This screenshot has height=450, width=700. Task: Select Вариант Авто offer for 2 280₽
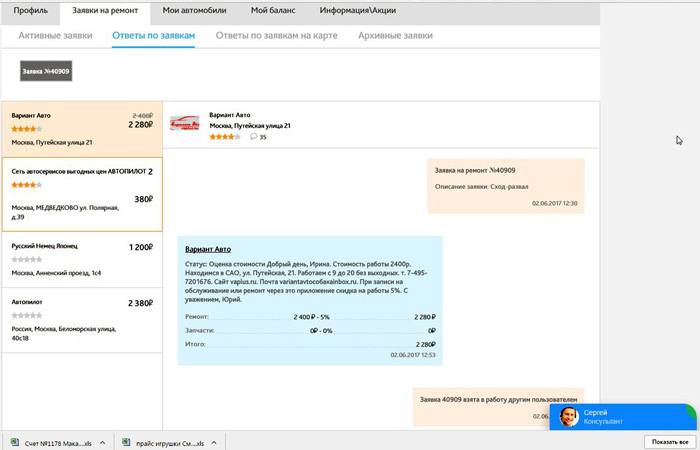[x=81, y=128]
